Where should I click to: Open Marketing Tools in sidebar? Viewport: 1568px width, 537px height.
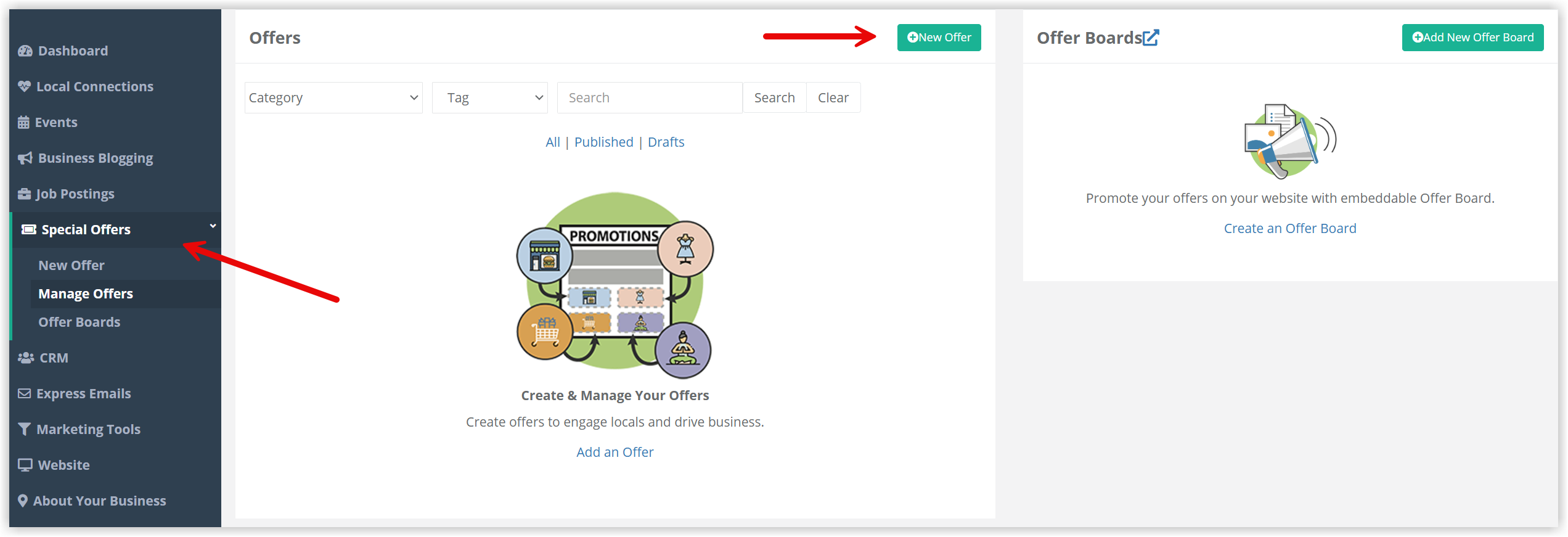(x=89, y=430)
